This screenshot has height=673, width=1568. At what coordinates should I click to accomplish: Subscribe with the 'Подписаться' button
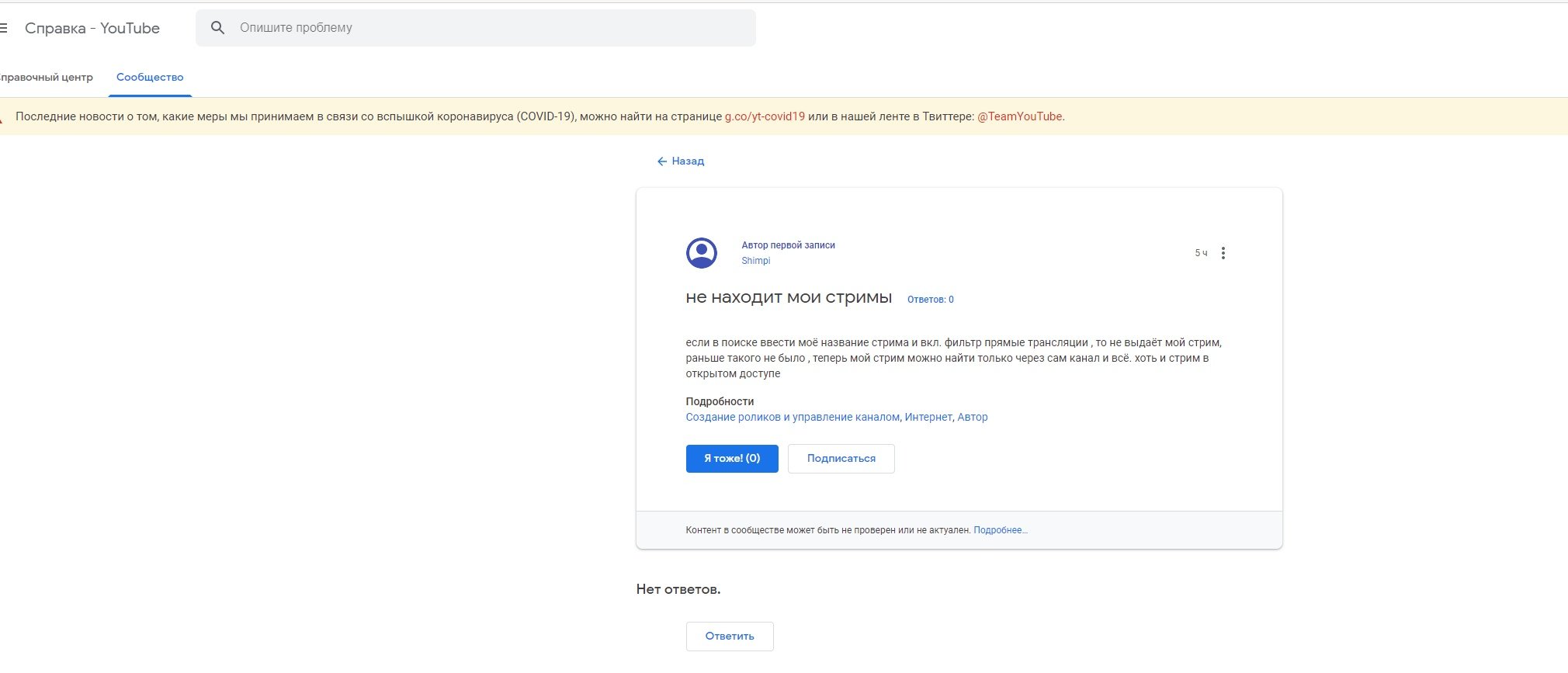(841, 459)
